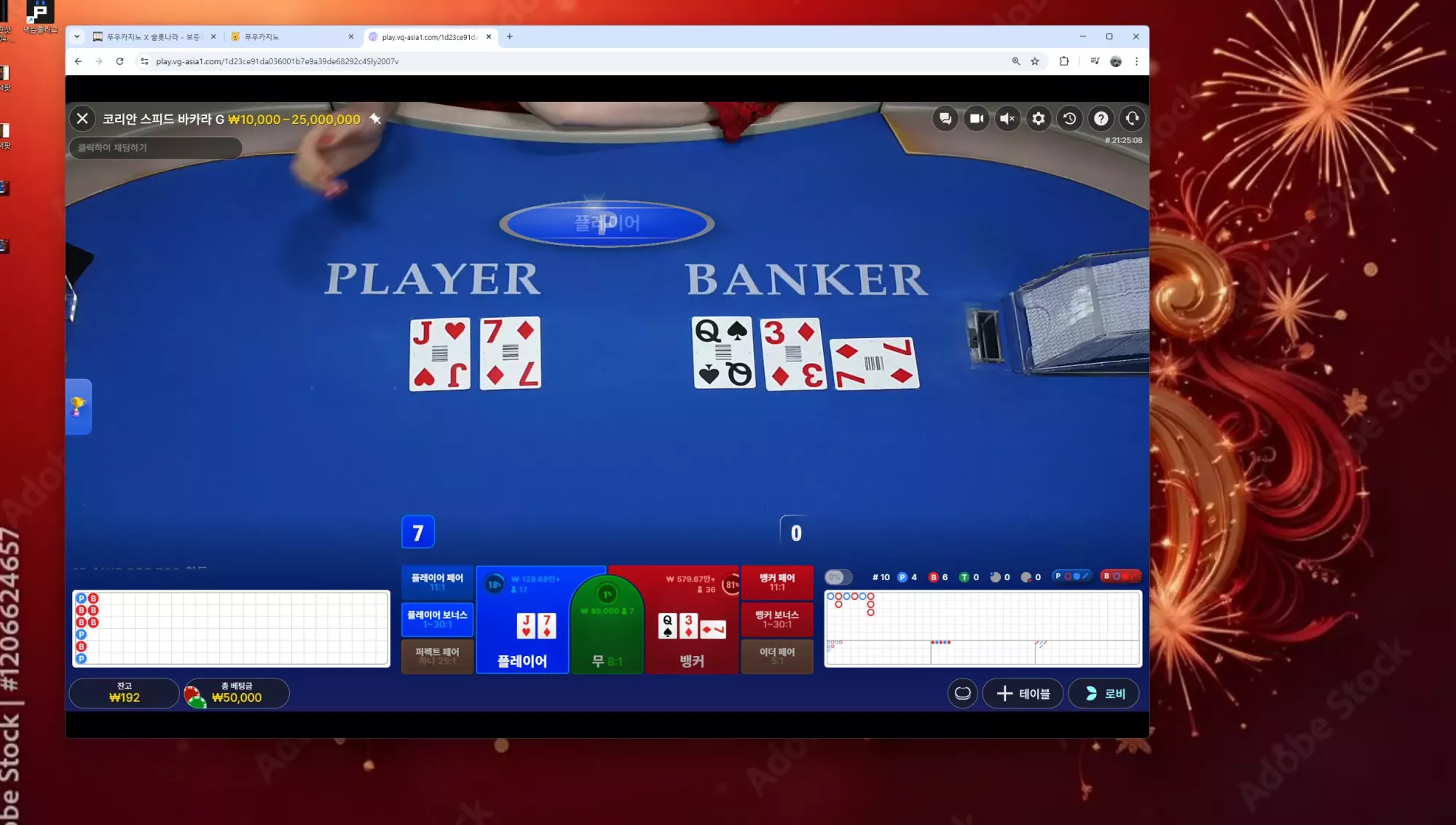
Task: Return to the 로비 lobby
Action: (1103, 693)
